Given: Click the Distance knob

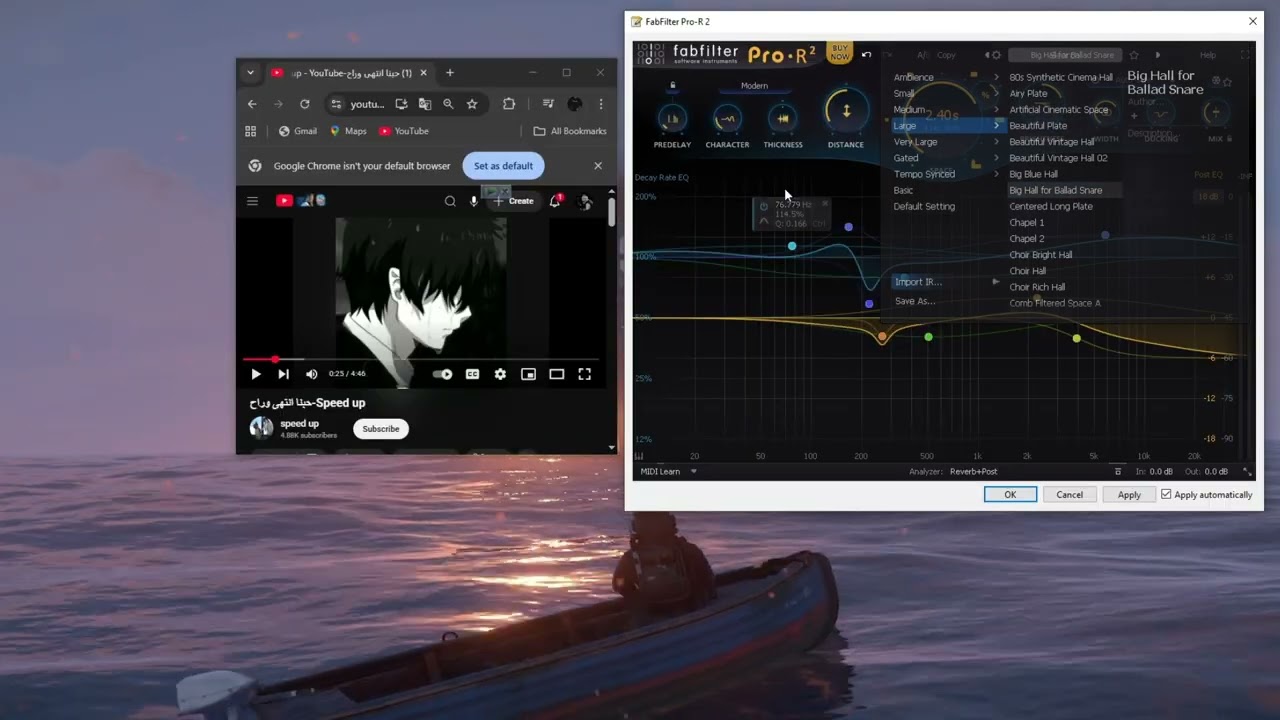Looking at the screenshot, I should click(846, 111).
